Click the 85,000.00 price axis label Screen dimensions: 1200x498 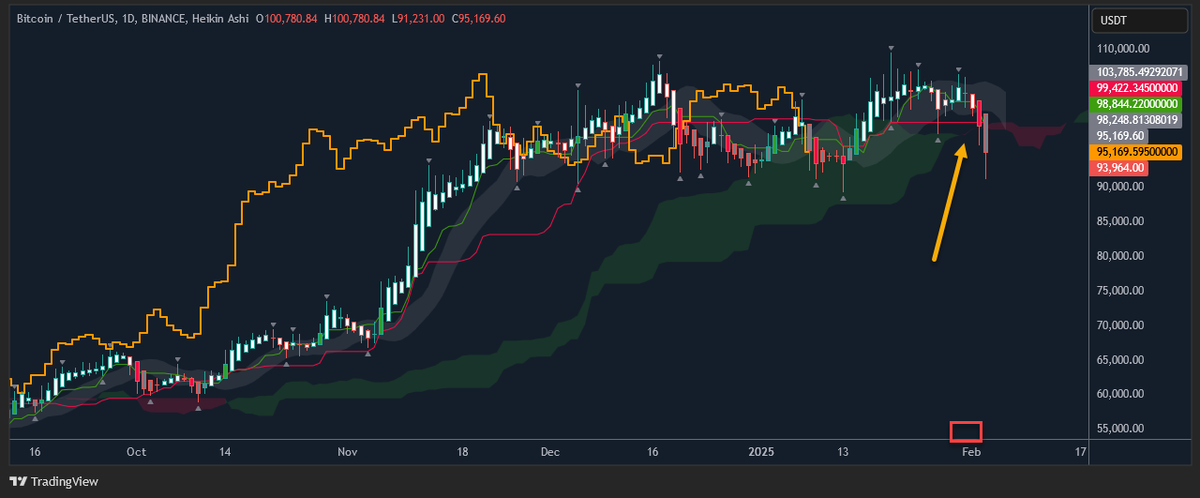tap(1122, 221)
